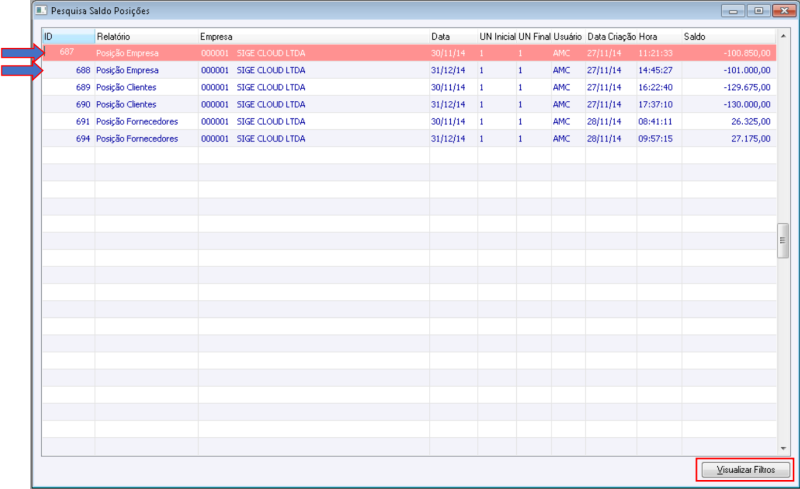This screenshot has width=800, height=489.
Task: Select row 689 Posição Clientes
Action: pos(409,87)
